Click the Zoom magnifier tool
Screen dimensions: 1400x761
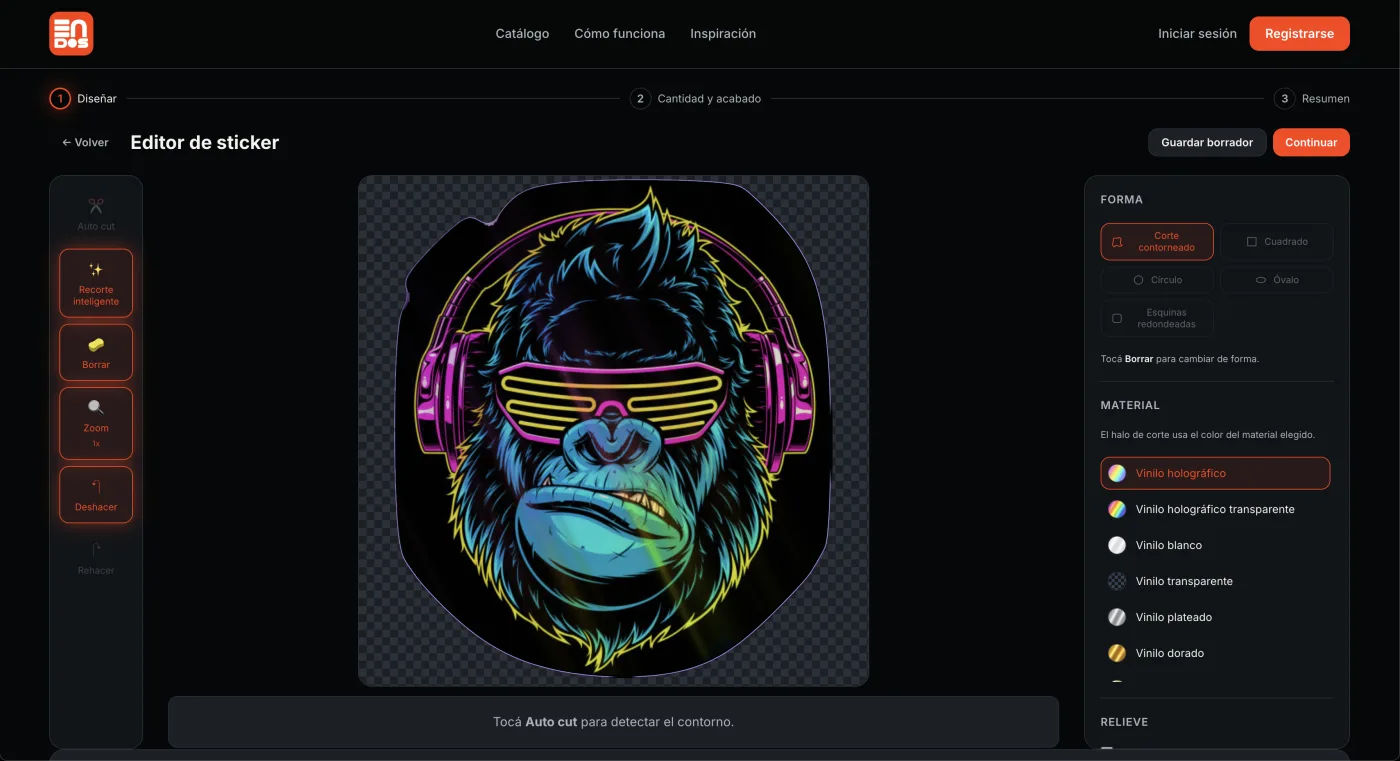point(96,423)
